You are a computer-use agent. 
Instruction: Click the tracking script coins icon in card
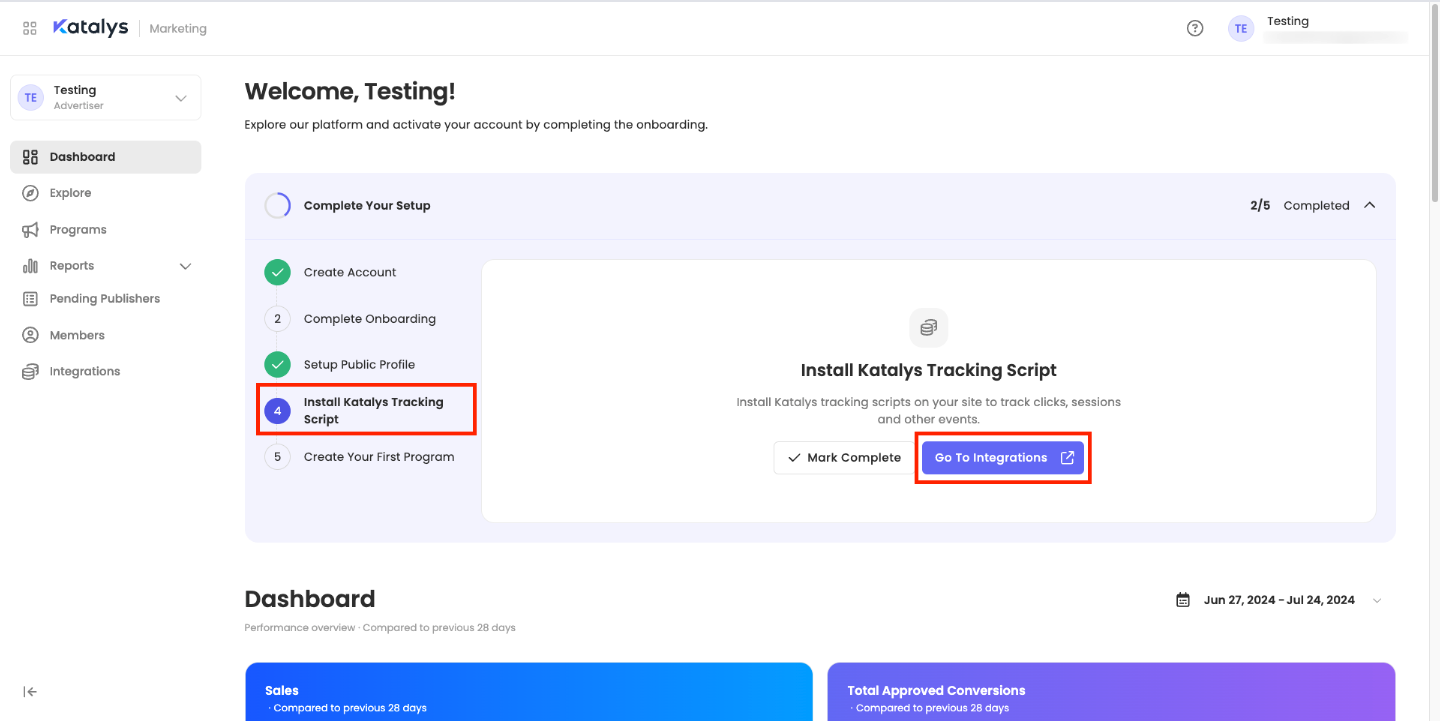(x=929, y=328)
